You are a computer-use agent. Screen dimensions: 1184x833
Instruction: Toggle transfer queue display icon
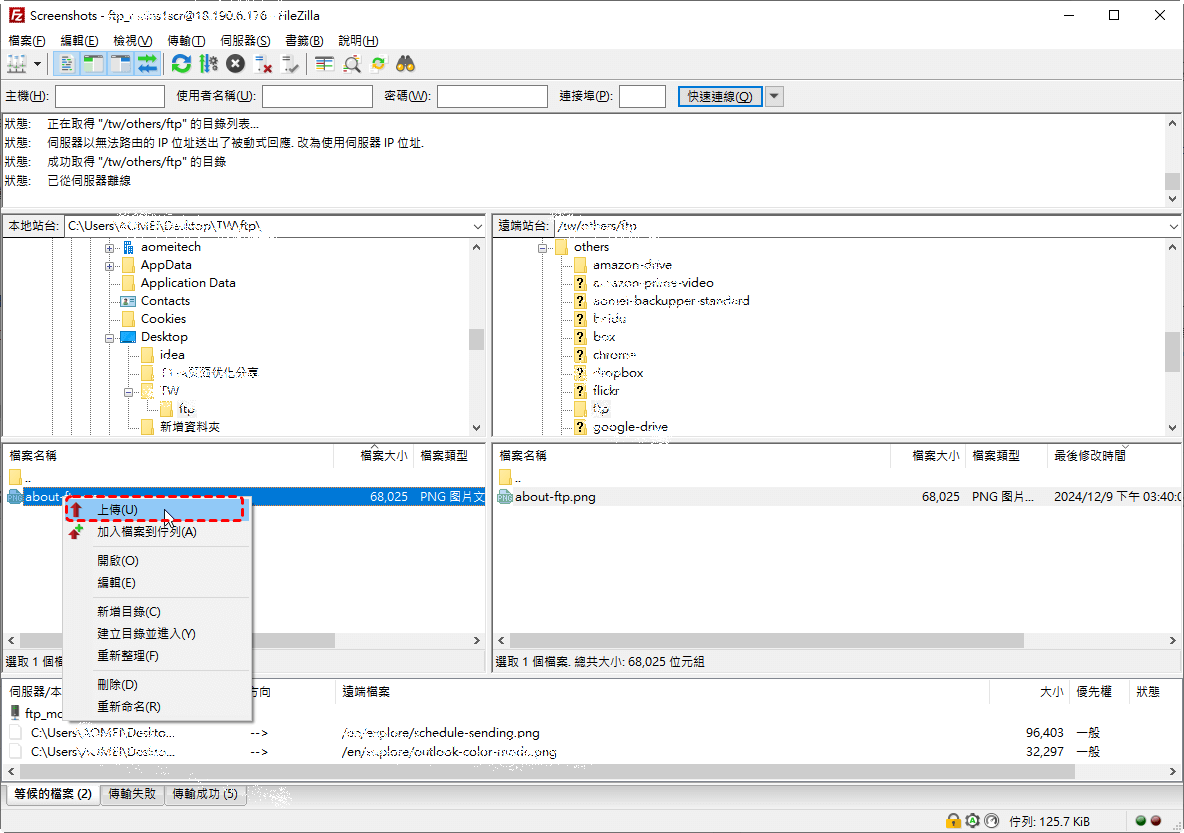(x=147, y=64)
